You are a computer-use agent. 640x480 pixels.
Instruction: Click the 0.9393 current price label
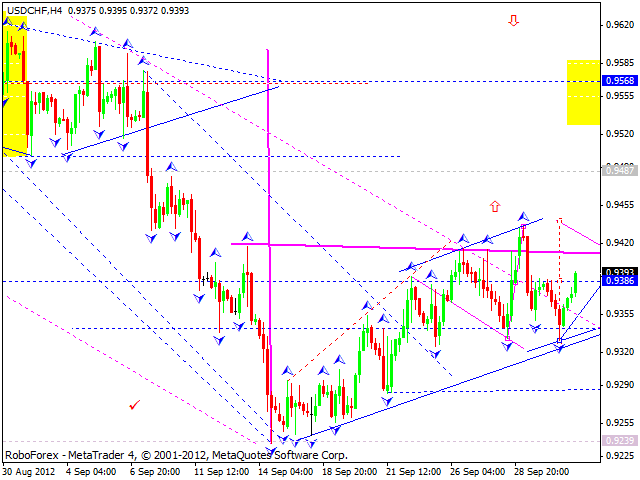coord(620,272)
